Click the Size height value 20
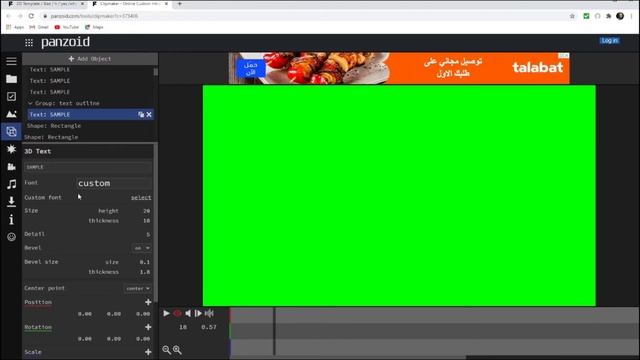The height and width of the screenshot is (360, 640). point(147,211)
